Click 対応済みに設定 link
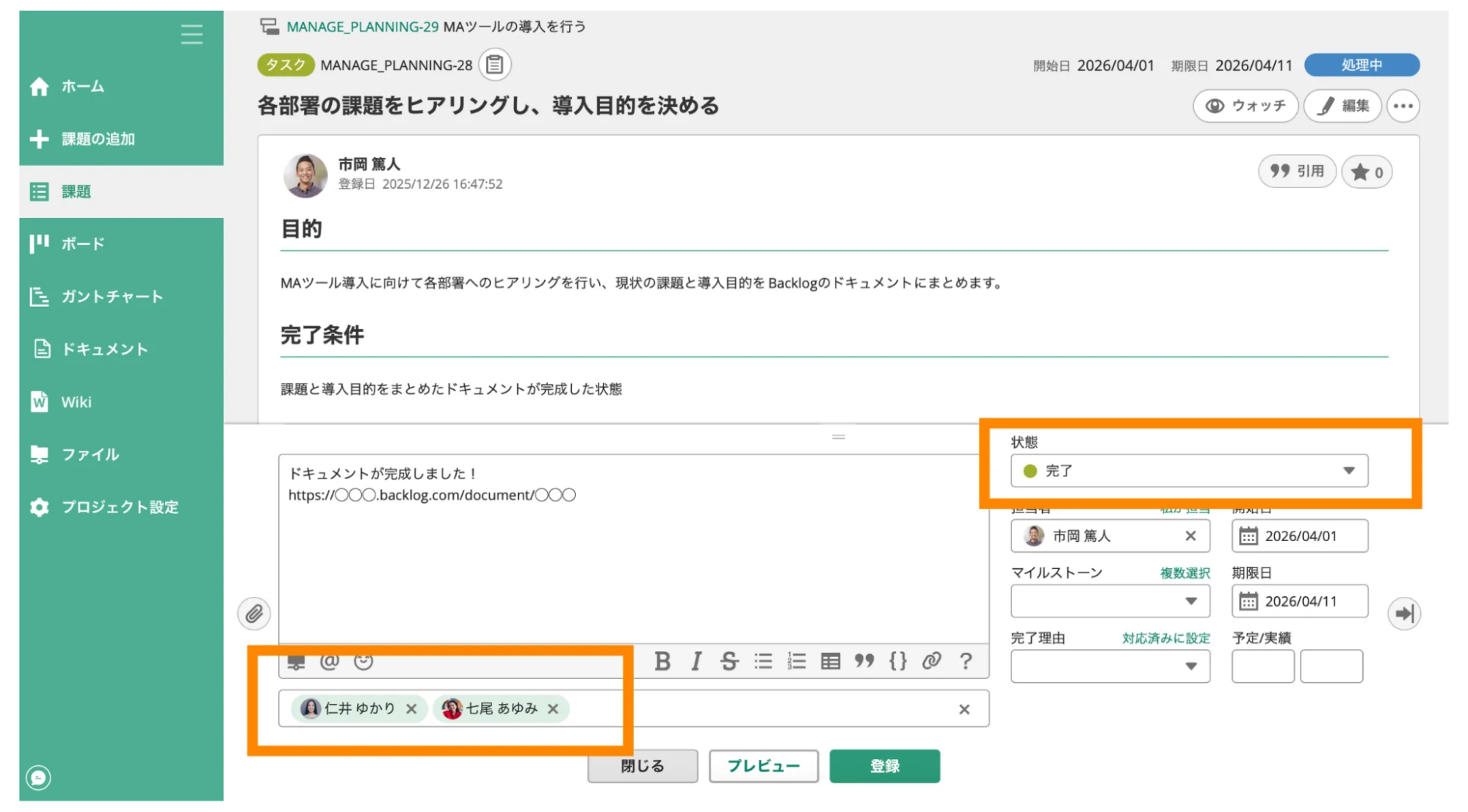 (1165, 639)
